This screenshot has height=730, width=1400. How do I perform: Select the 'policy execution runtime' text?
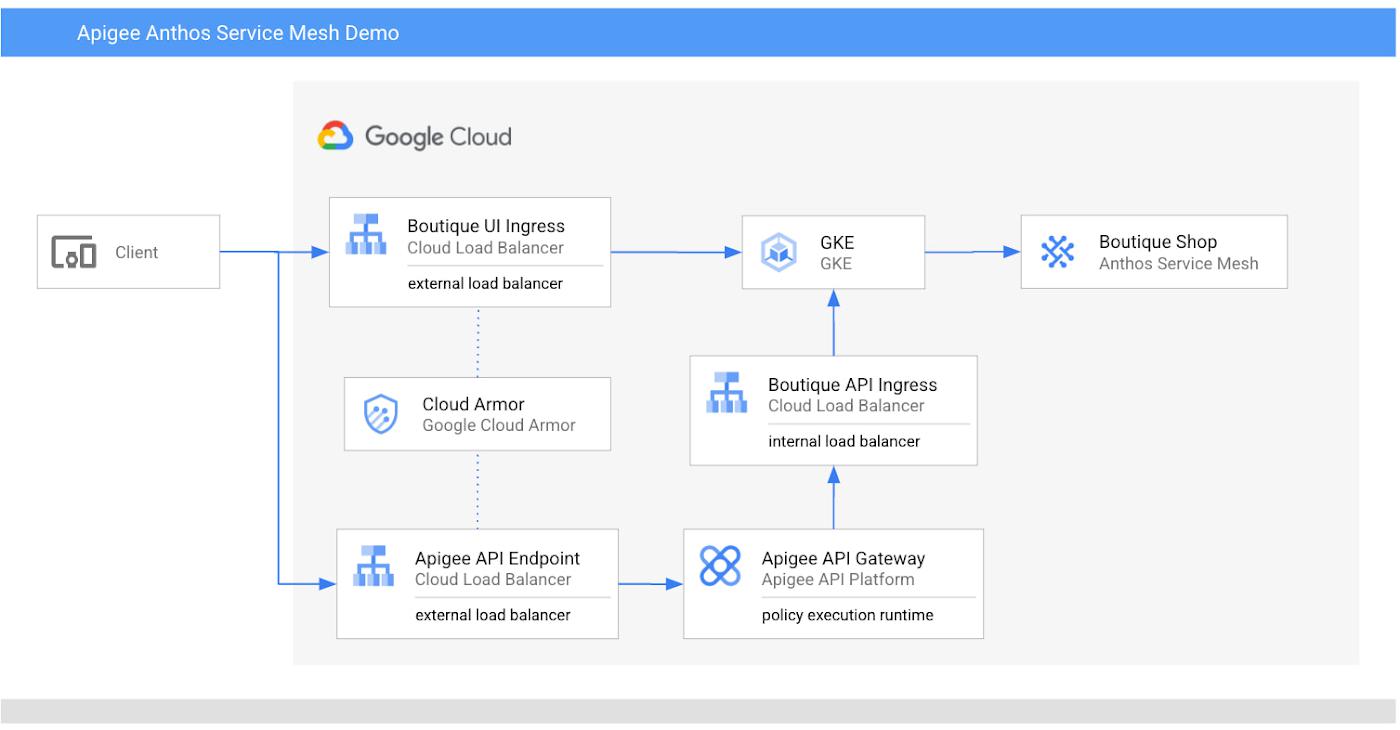point(848,615)
